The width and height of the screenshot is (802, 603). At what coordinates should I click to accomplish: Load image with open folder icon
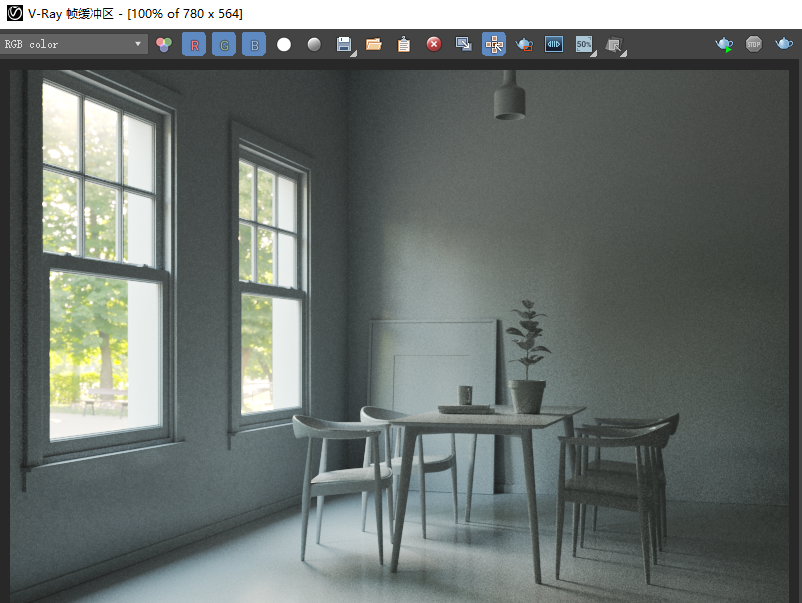coord(374,44)
